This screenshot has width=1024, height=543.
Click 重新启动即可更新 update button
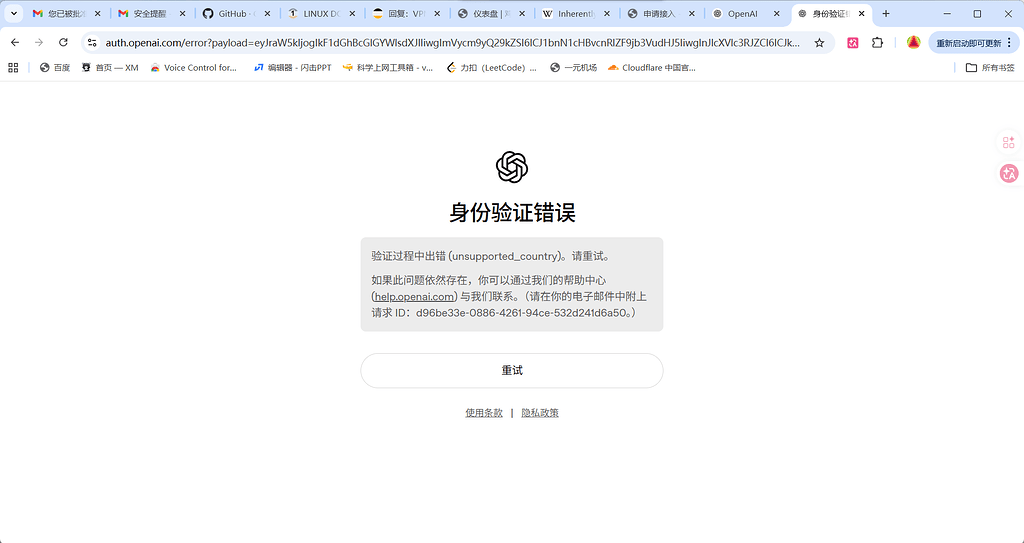click(968, 43)
